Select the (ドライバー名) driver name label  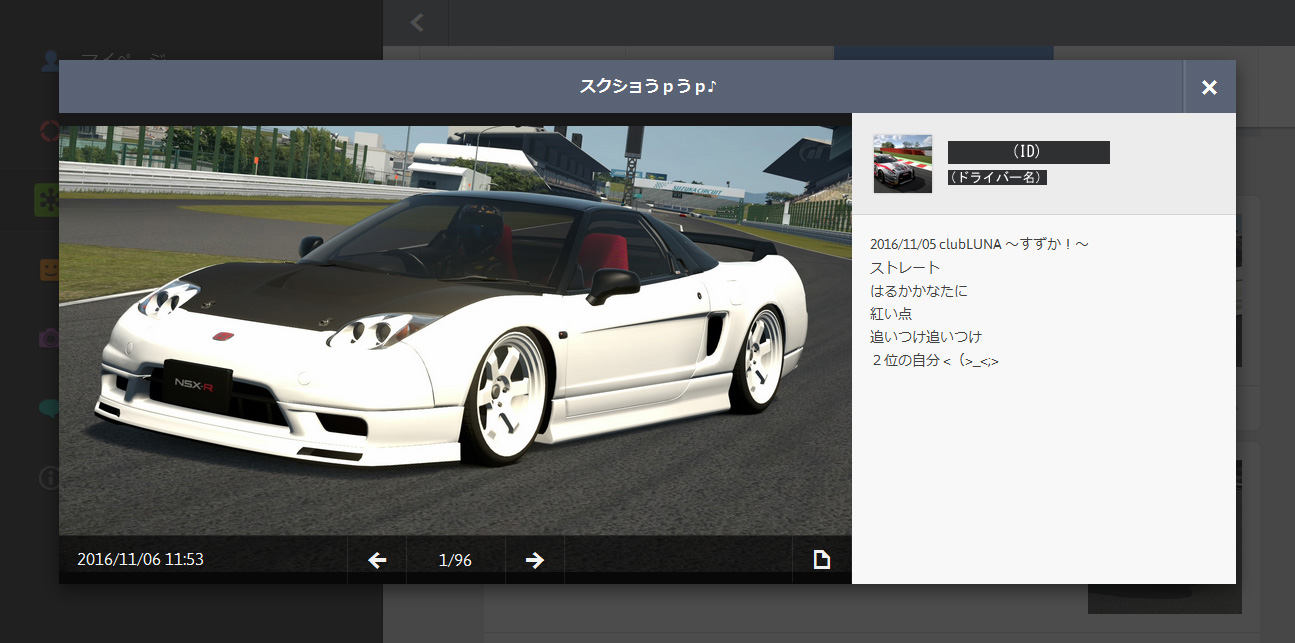pyautogui.click(x=997, y=177)
